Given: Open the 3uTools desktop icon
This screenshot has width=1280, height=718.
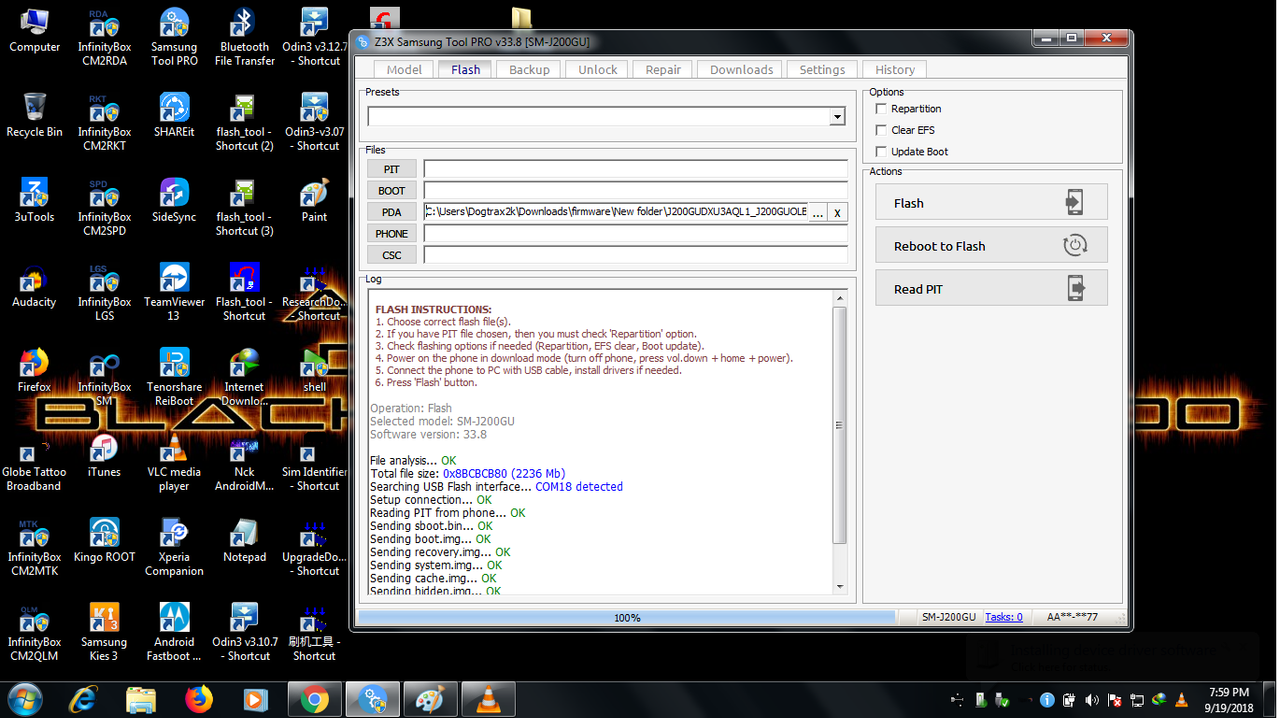Looking at the screenshot, I should tap(34, 200).
